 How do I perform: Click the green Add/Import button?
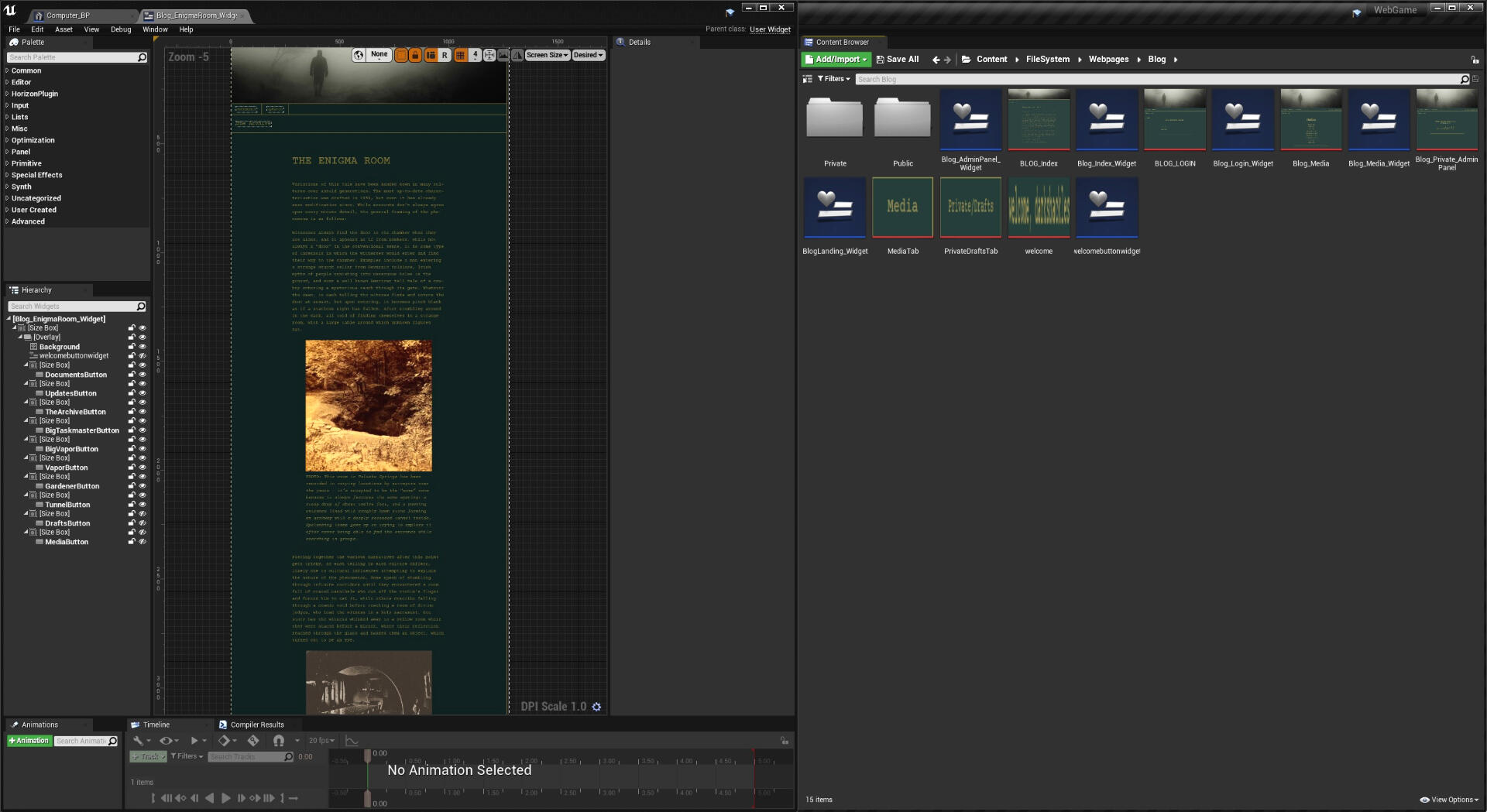836,59
